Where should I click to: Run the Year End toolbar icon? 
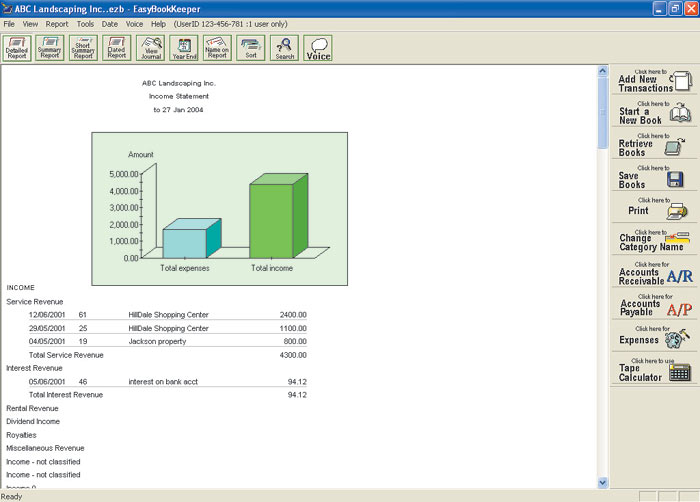pyautogui.click(x=184, y=48)
